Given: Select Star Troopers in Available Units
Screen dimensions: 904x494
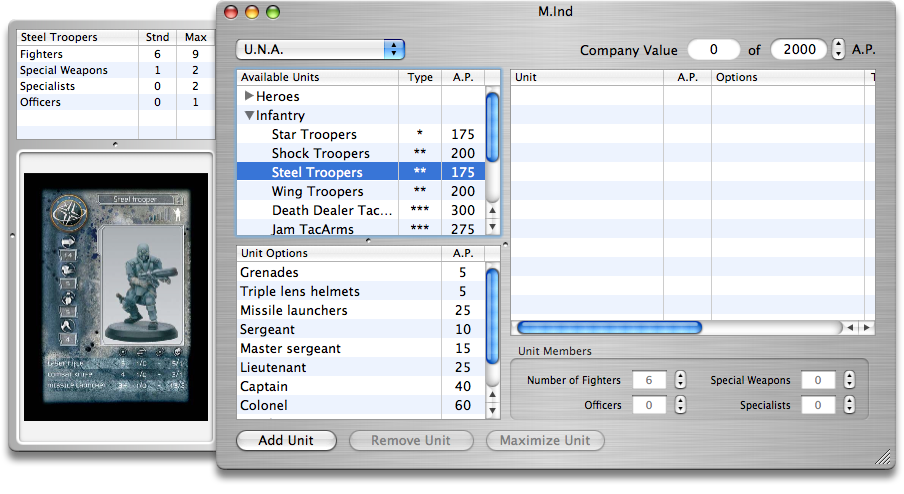Looking at the screenshot, I should coord(314,135).
